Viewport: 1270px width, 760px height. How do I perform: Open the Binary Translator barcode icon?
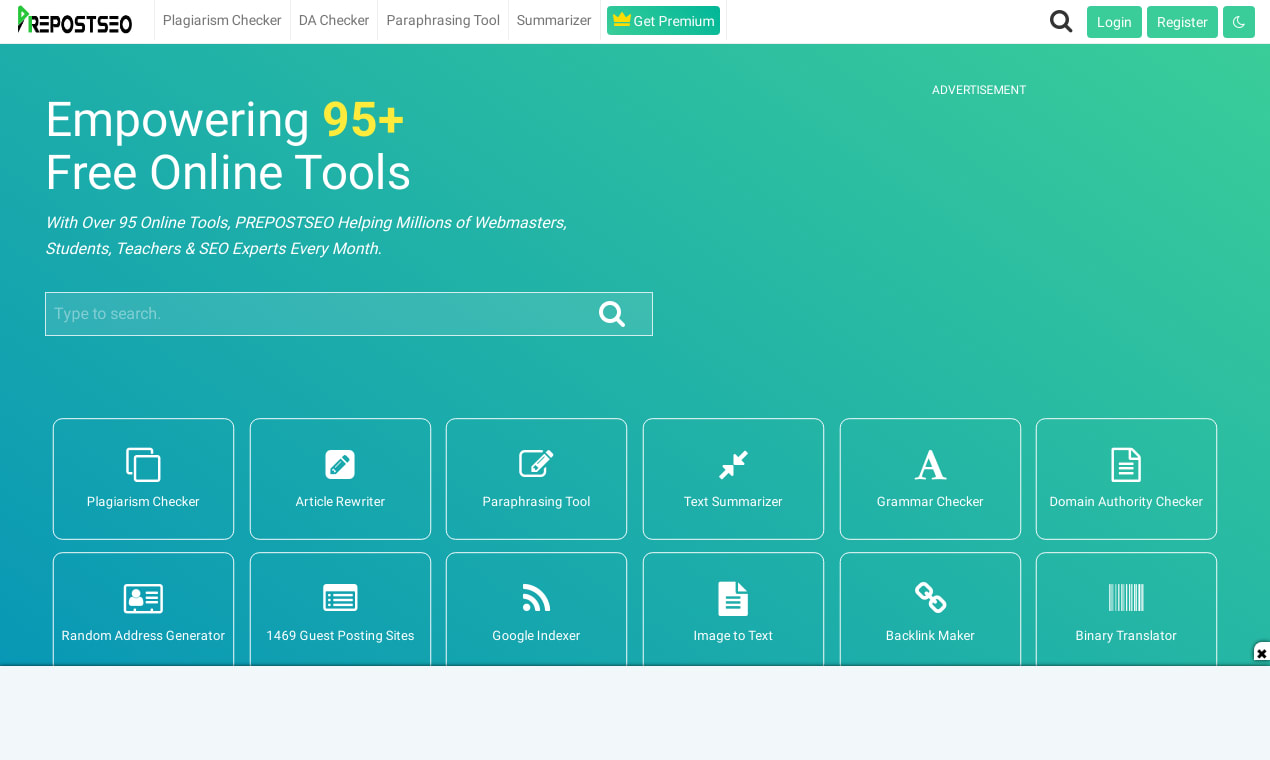click(1126, 598)
